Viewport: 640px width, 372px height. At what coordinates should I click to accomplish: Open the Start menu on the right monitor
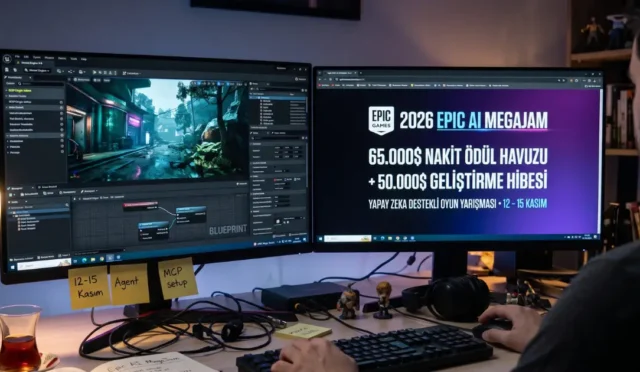pos(320,238)
